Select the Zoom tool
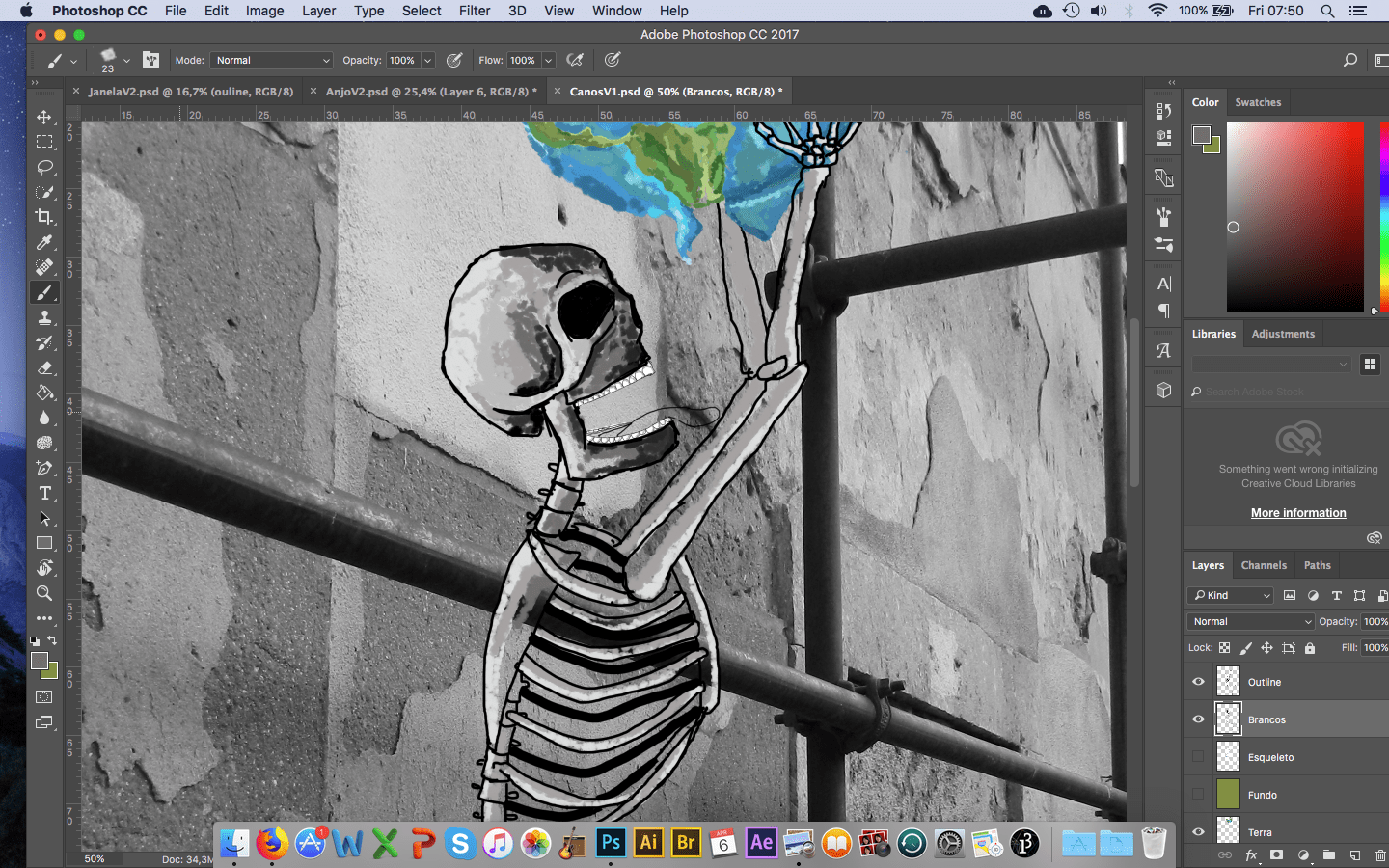This screenshot has height=868, width=1389. [44, 593]
